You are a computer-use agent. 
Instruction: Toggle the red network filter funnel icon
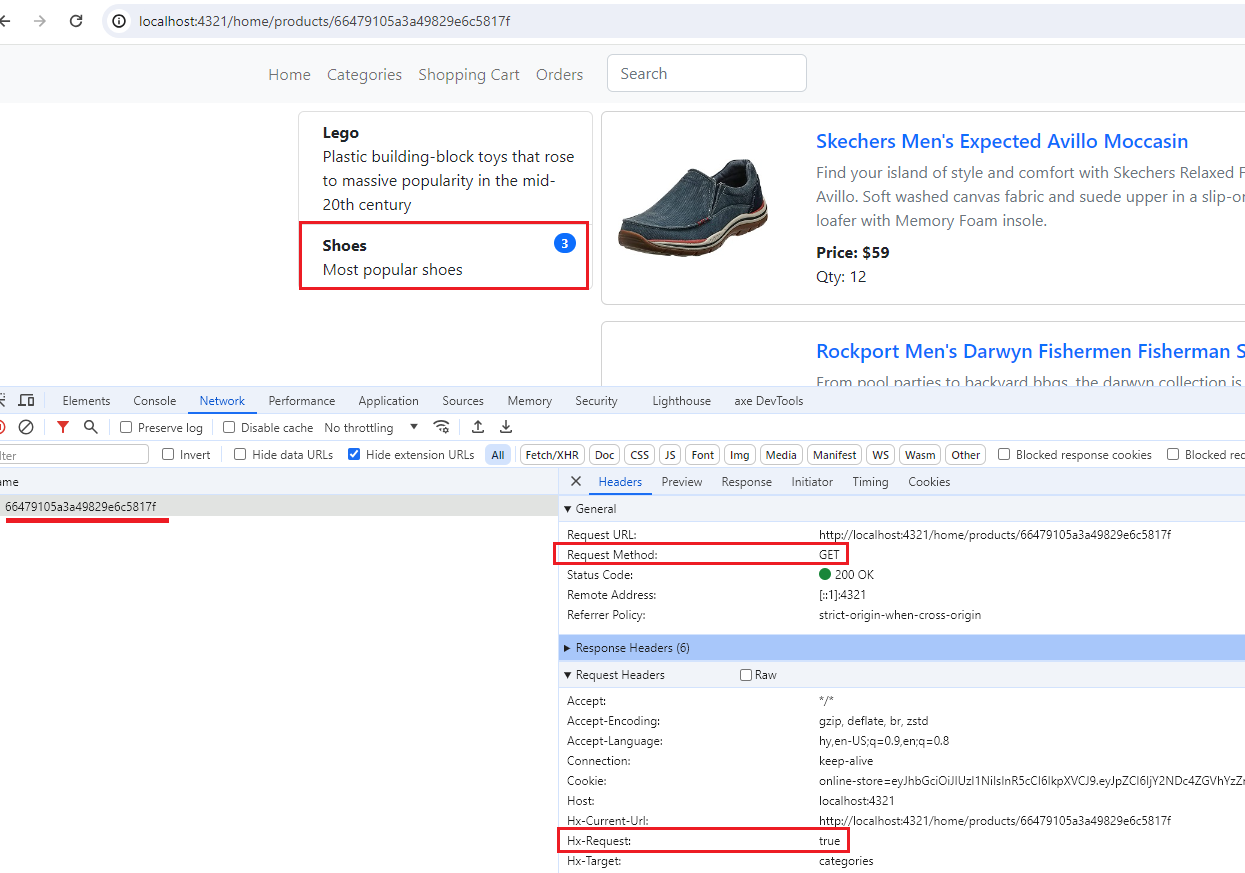[63, 427]
